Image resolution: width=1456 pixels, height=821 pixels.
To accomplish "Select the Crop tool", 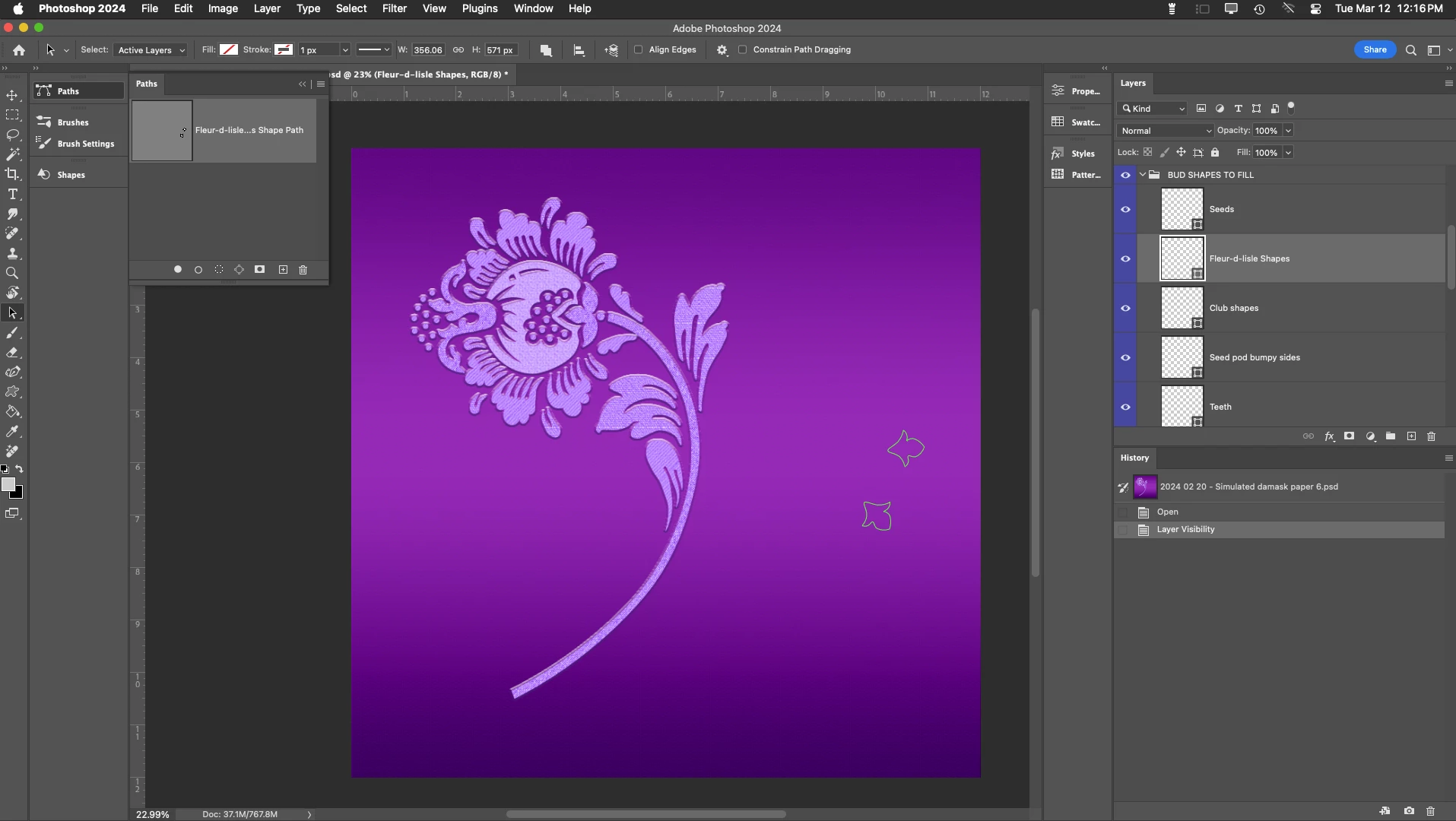I will point(12,174).
